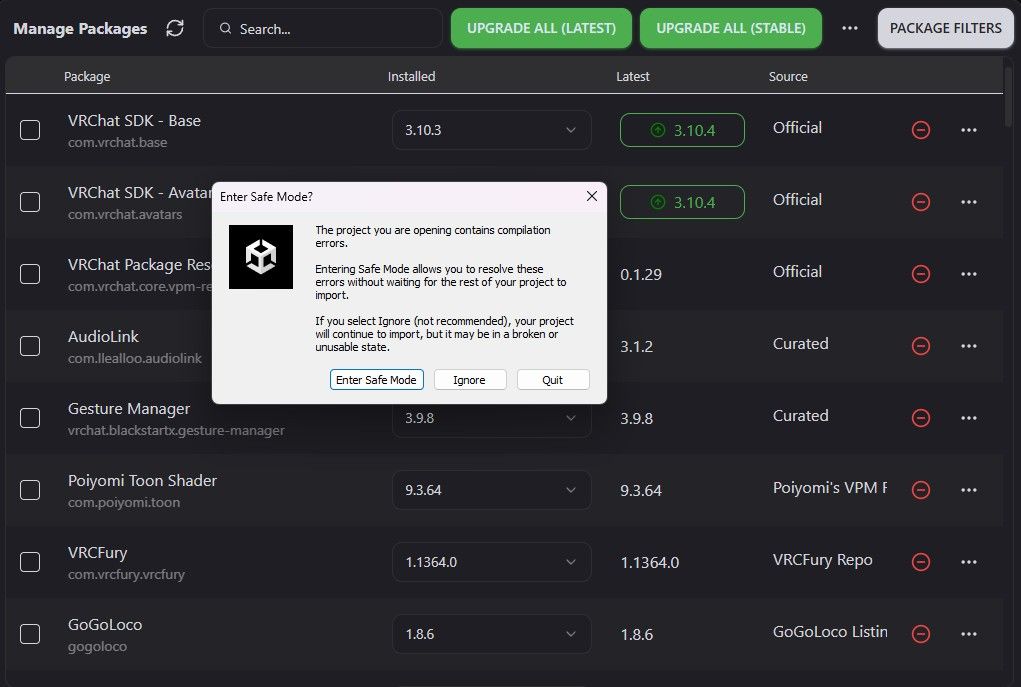Remove Gesture Manager package
The width and height of the screenshot is (1021, 687).
tap(921, 417)
